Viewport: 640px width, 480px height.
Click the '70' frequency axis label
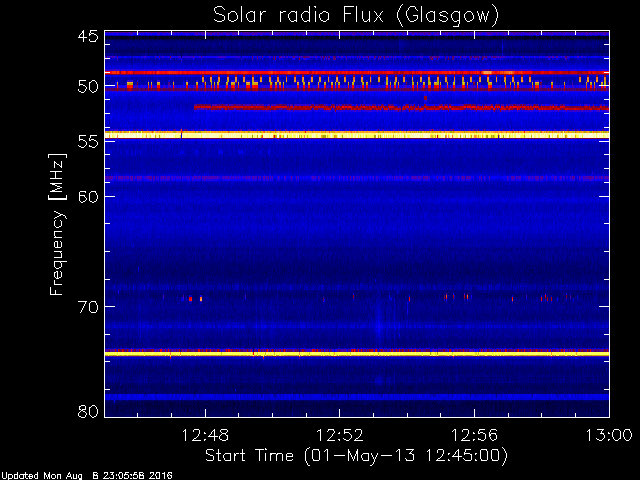tap(88, 307)
